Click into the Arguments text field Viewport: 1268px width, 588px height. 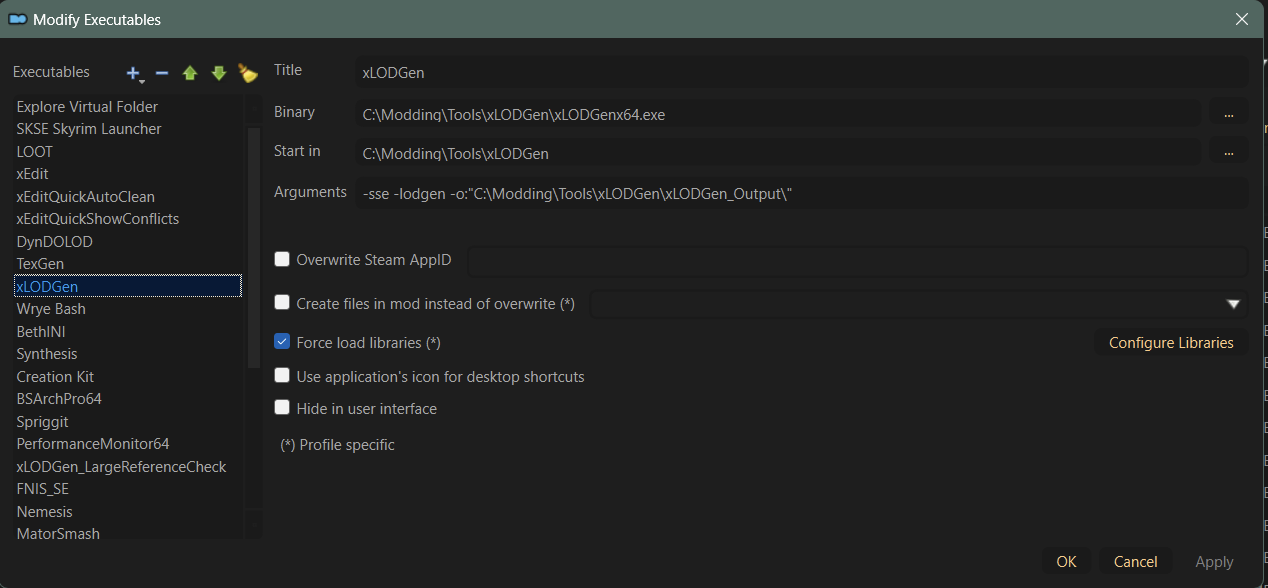800,193
